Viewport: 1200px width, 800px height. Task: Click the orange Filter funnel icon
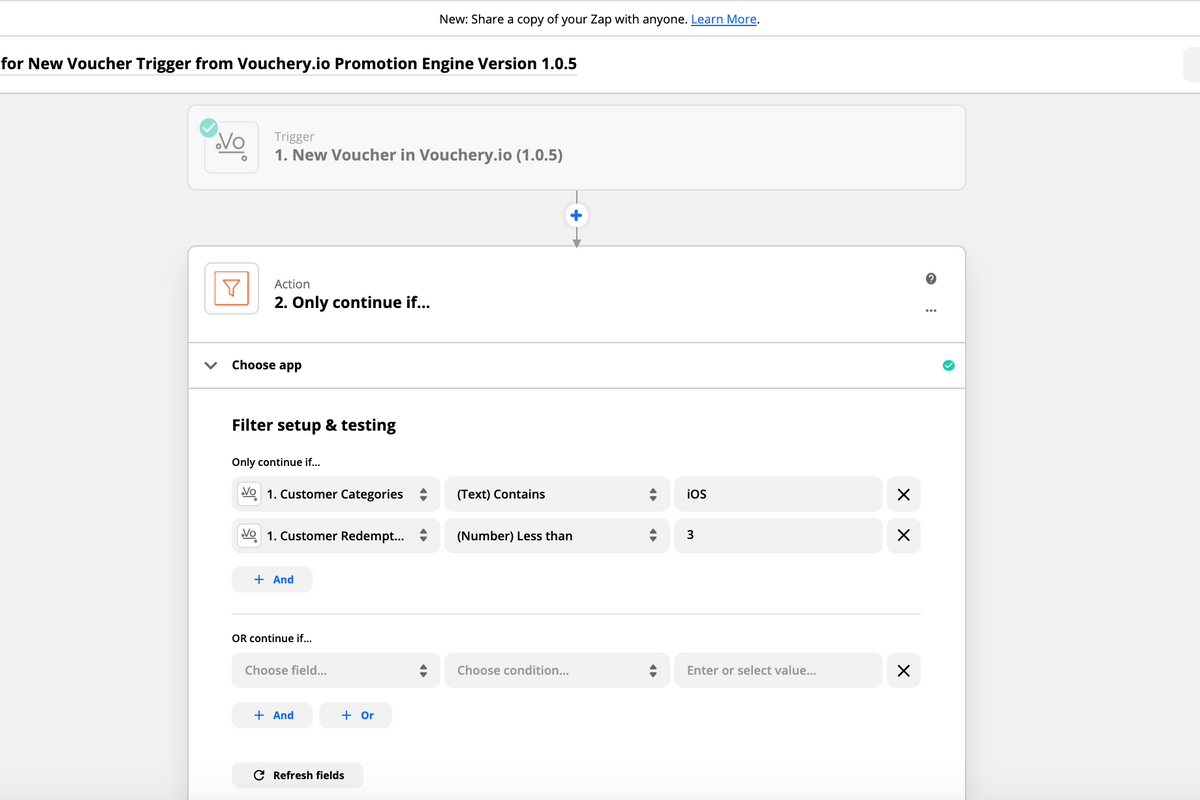(231, 288)
